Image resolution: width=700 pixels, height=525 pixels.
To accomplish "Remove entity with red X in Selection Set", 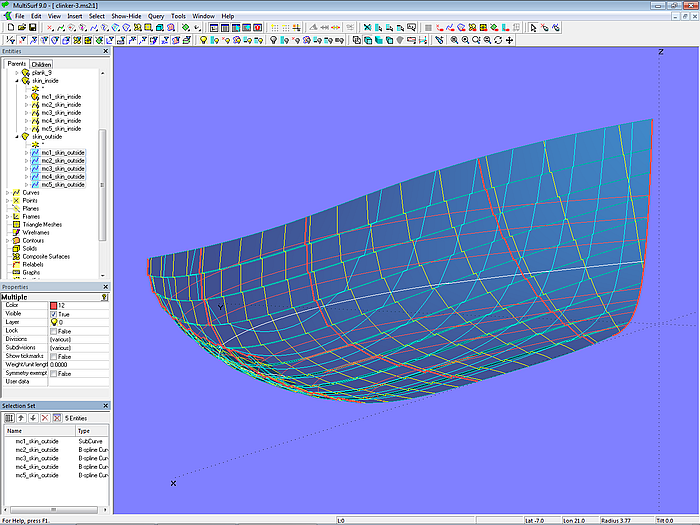I will pos(44,416).
